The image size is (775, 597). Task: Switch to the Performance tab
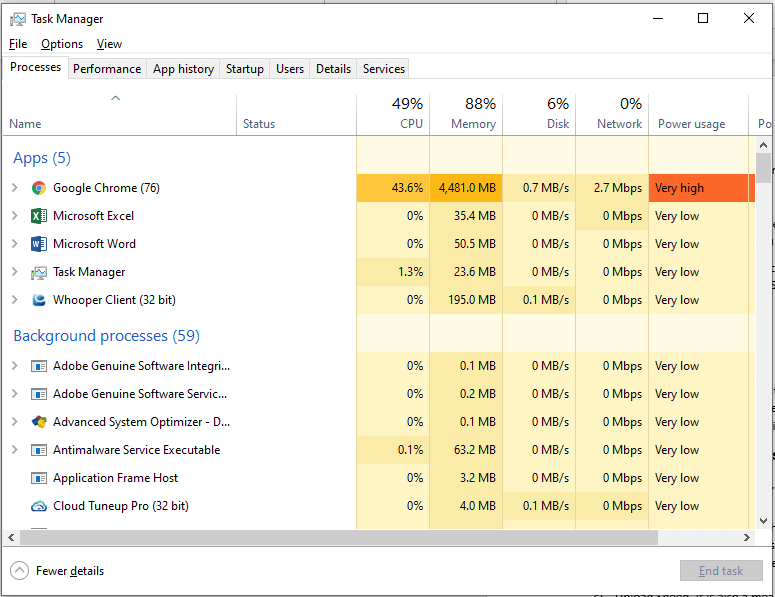tap(107, 69)
